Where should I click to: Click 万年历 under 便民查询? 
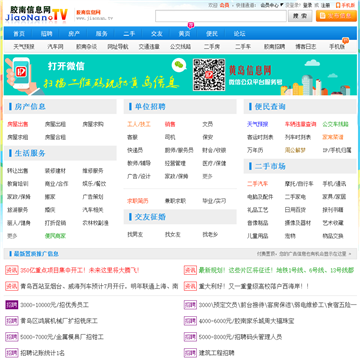(255, 150)
